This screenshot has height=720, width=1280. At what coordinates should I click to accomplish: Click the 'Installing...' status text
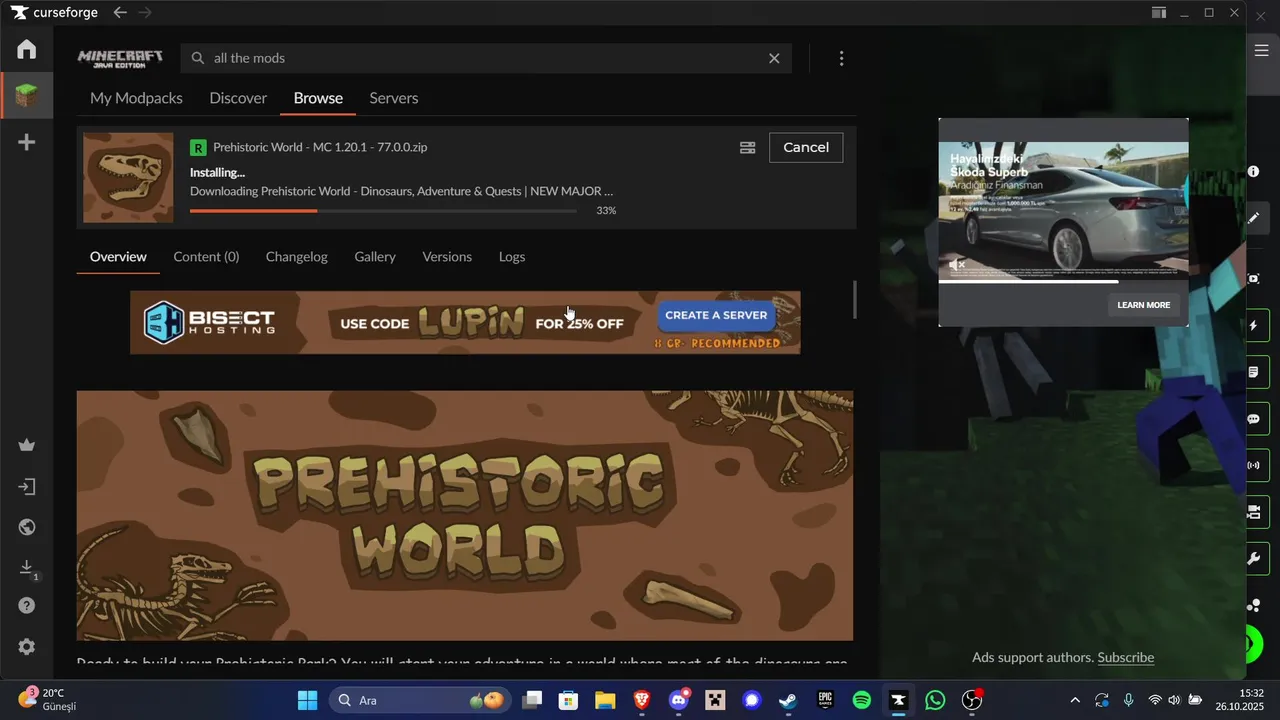[x=217, y=172]
